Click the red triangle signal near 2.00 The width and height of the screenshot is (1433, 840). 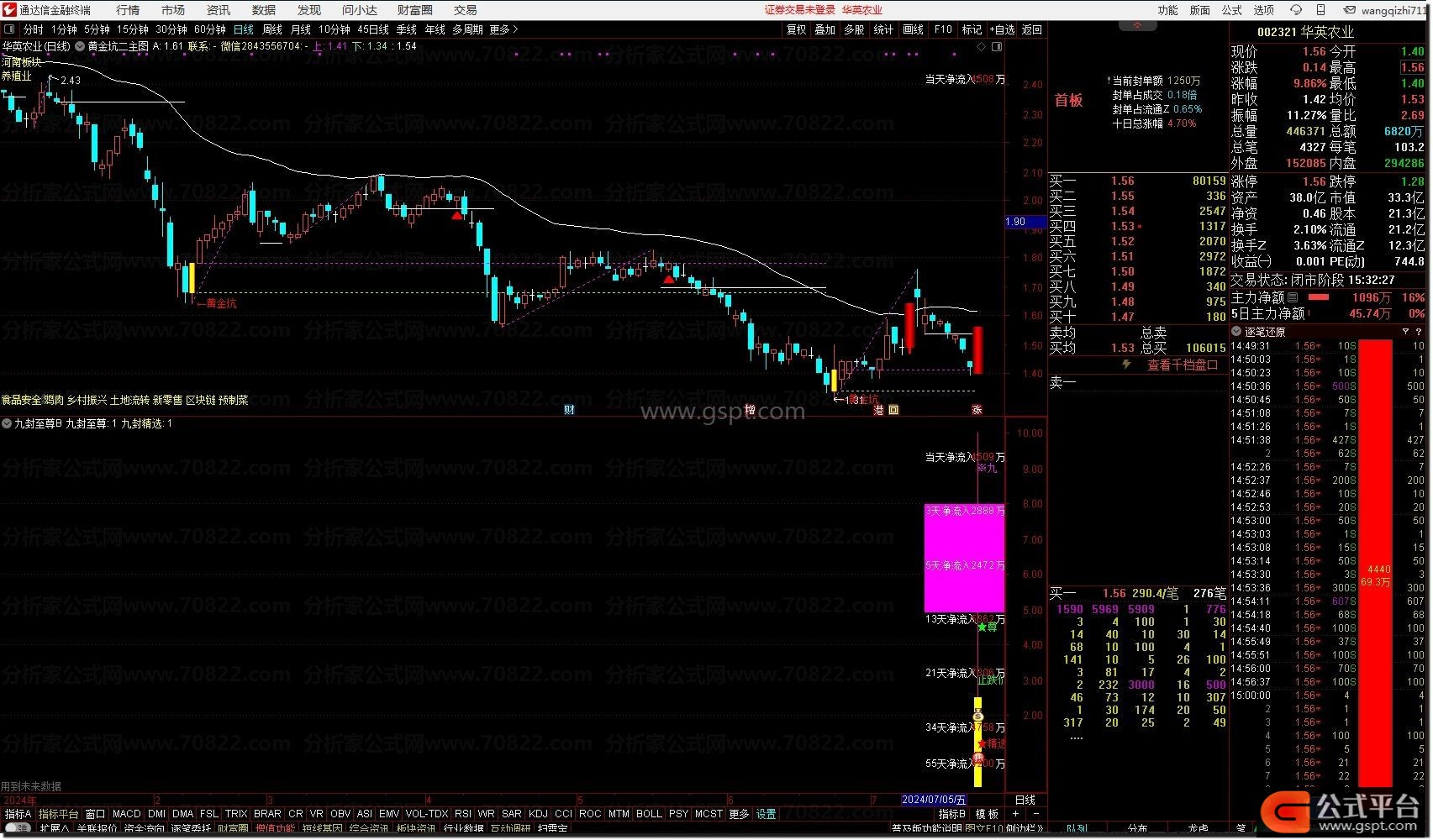(x=456, y=216)
